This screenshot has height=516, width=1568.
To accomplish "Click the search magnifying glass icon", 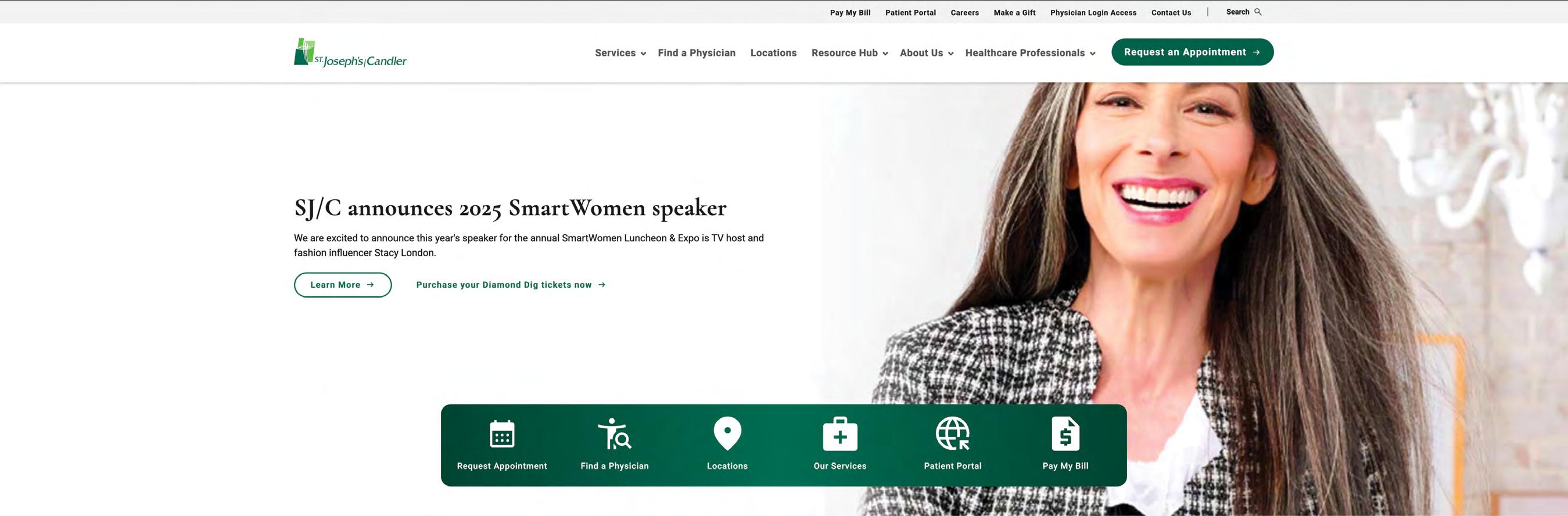I will (x=1258, y=12).
